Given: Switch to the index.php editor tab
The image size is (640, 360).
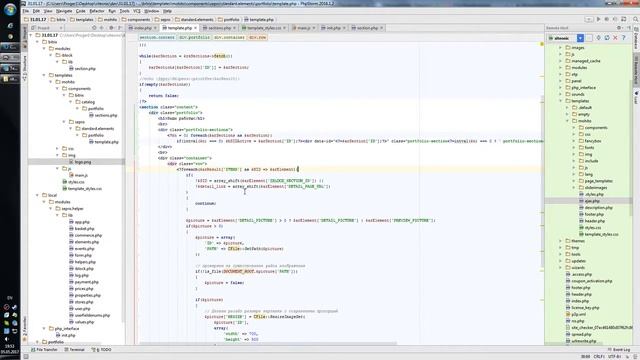Looking at the screenshot, I should pos(143,28).
